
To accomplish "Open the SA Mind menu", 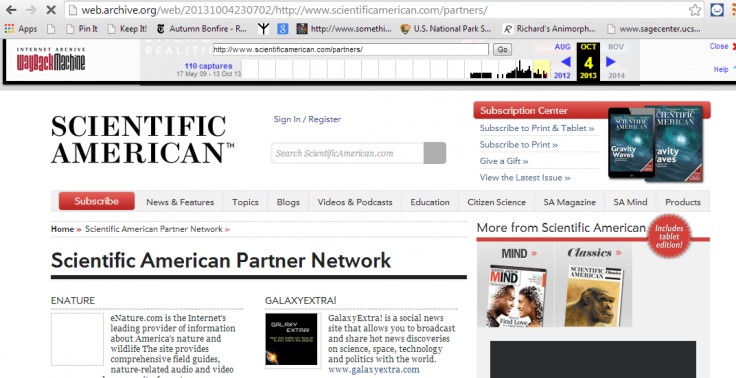I will 630,202.
